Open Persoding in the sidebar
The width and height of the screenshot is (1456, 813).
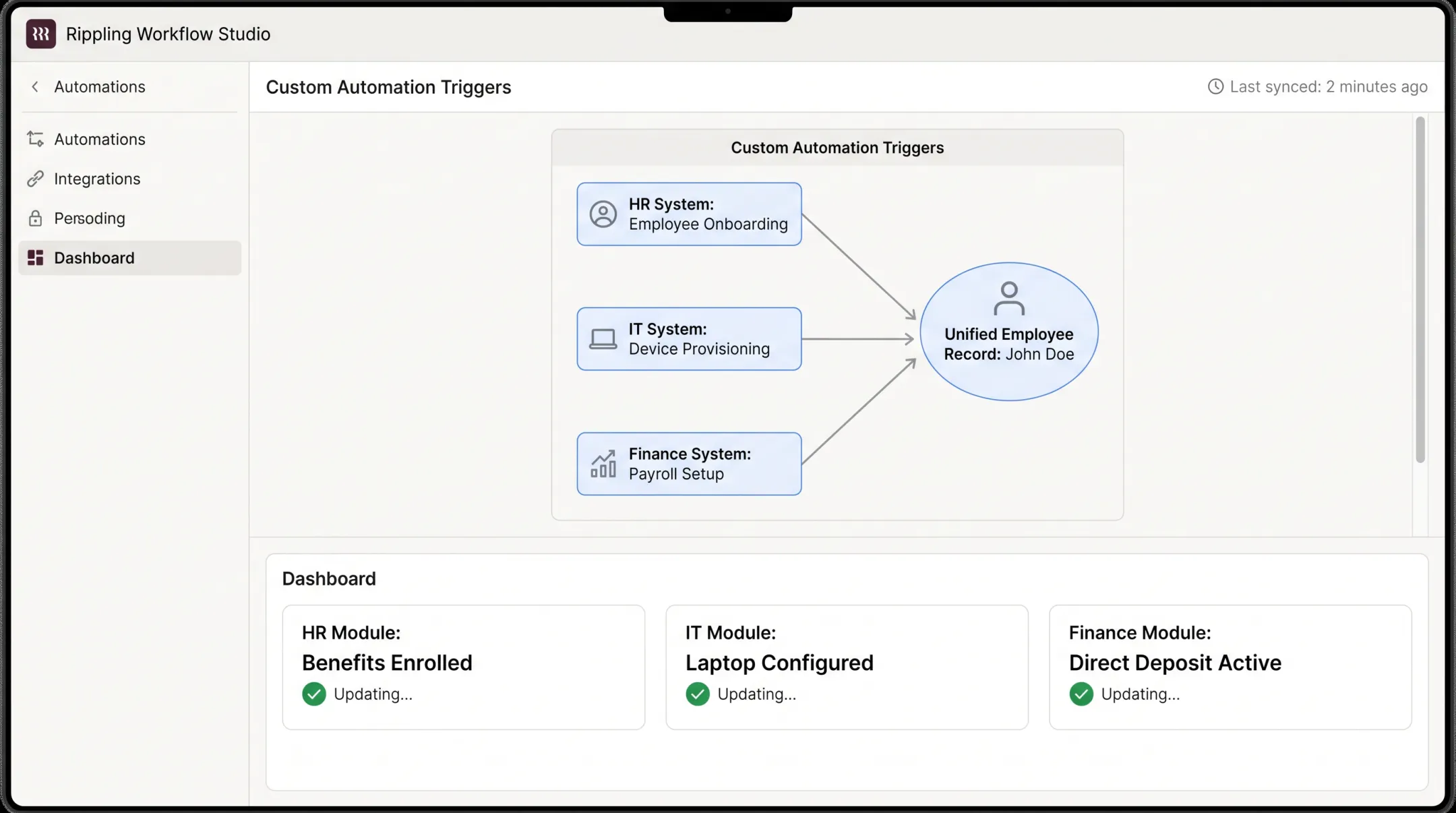tap(129, 218)
